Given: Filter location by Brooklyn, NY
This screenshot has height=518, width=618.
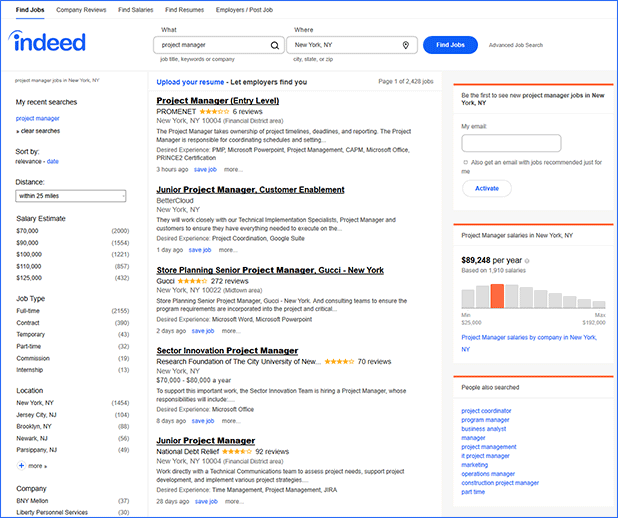Looking at the screenshot, I should point(34,427).
